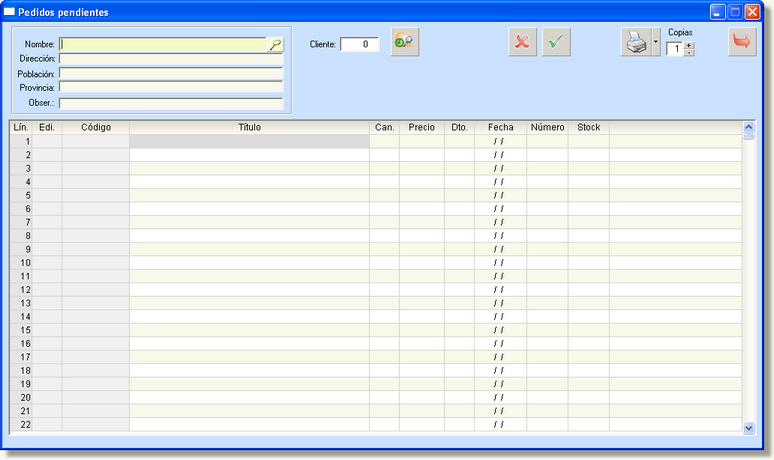774x460 pixels.
Task: Click the grid's scroll down arrow
Action: point(749,428)
